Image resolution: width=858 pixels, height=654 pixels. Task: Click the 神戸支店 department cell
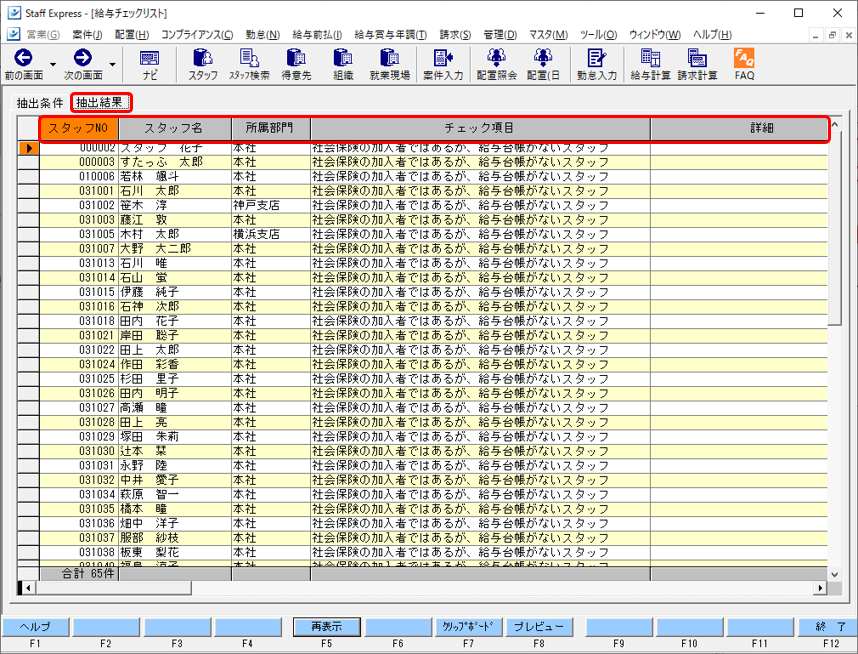271,205
